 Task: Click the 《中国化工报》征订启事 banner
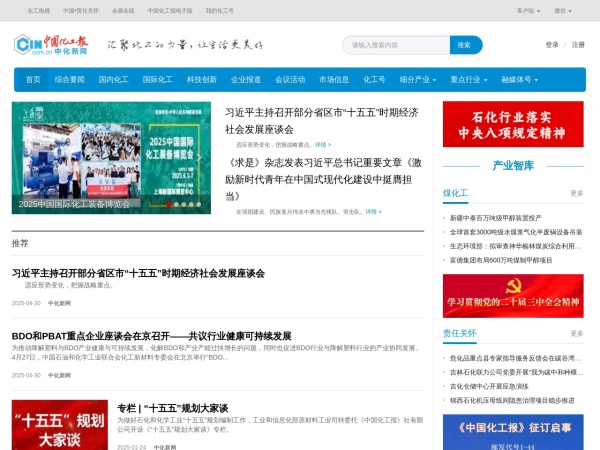pyautogui.click(x=513, y=432)
